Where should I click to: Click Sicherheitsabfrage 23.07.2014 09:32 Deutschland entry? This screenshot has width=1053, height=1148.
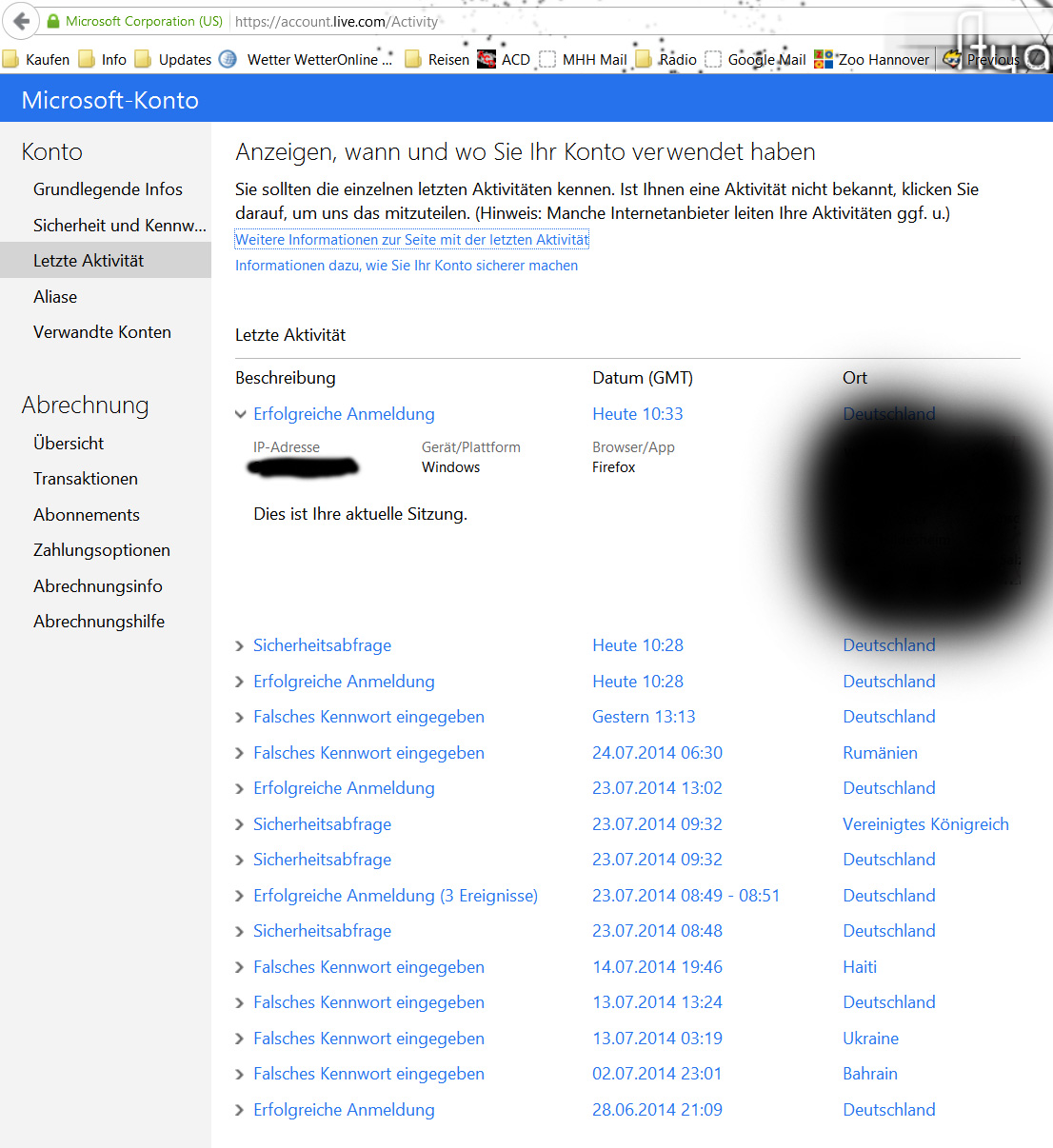tap(322, 860)
